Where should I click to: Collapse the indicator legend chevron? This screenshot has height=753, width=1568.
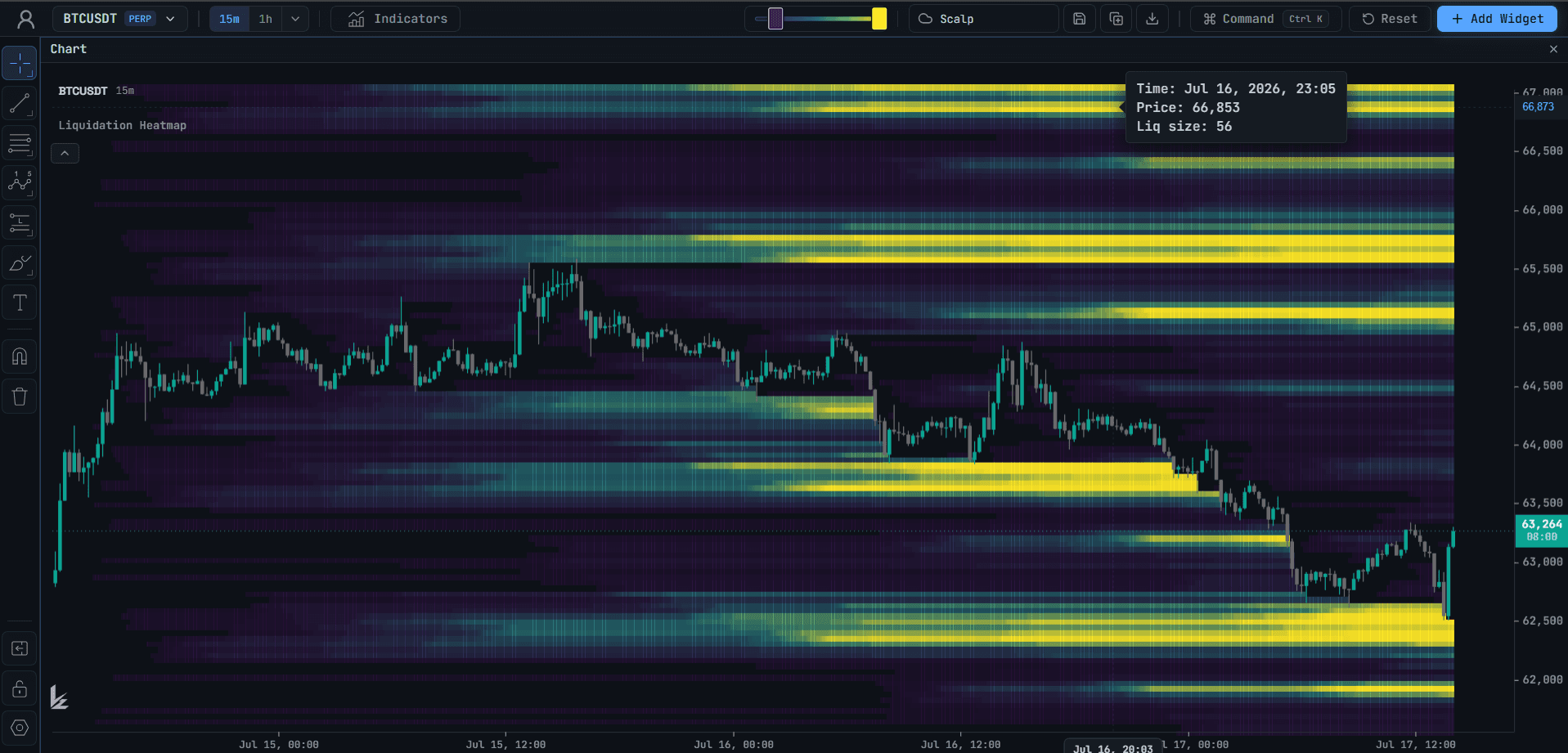(65, 153)
